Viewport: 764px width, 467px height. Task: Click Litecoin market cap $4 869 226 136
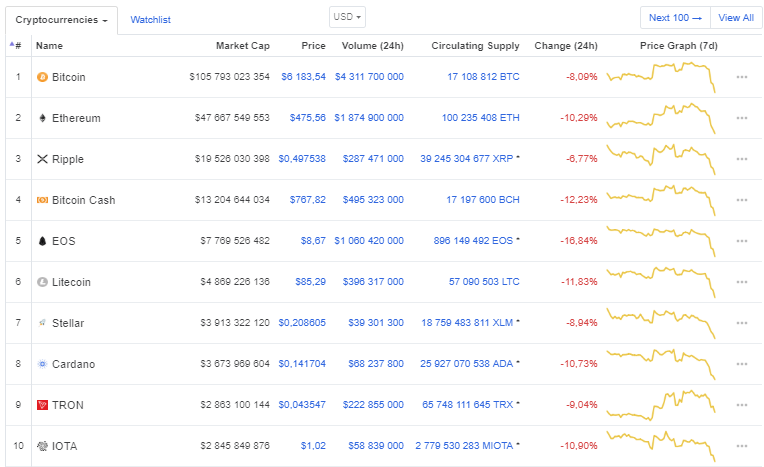coord(235,281)
